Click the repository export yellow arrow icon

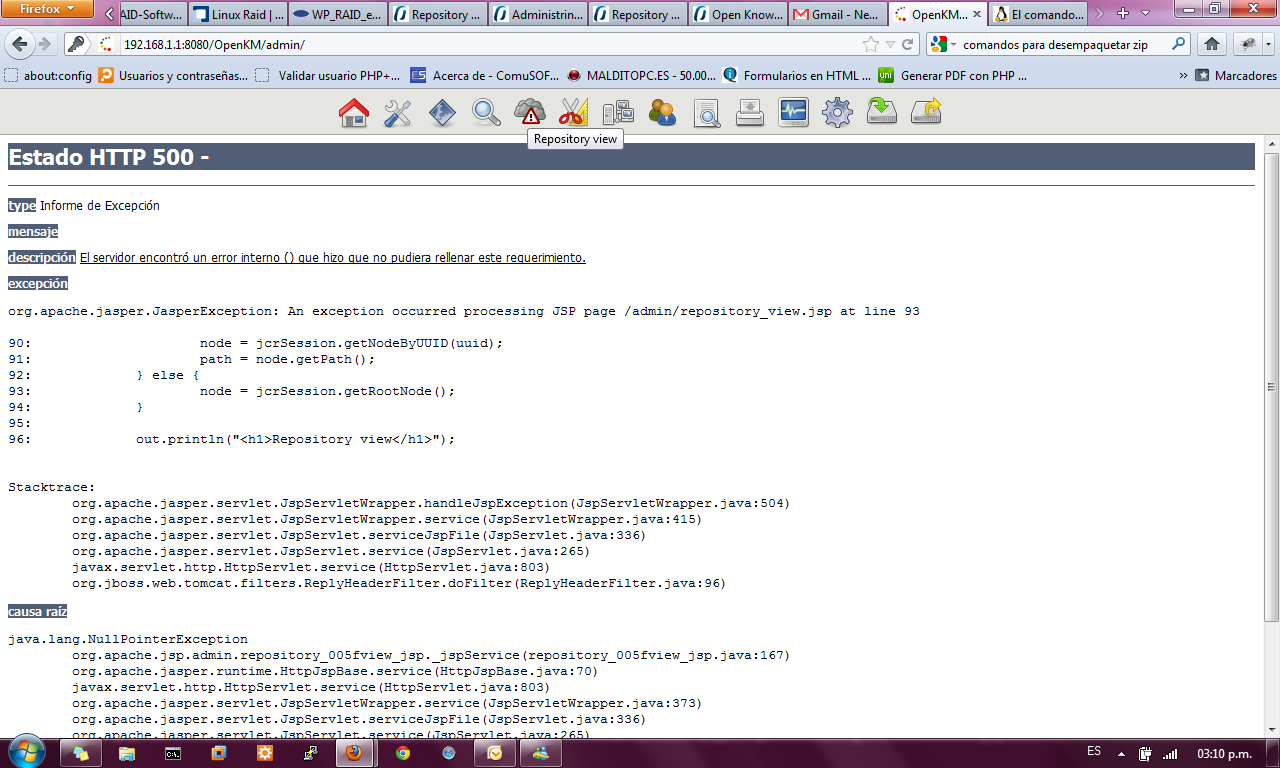pyautogui.click(x=926, y=113)
